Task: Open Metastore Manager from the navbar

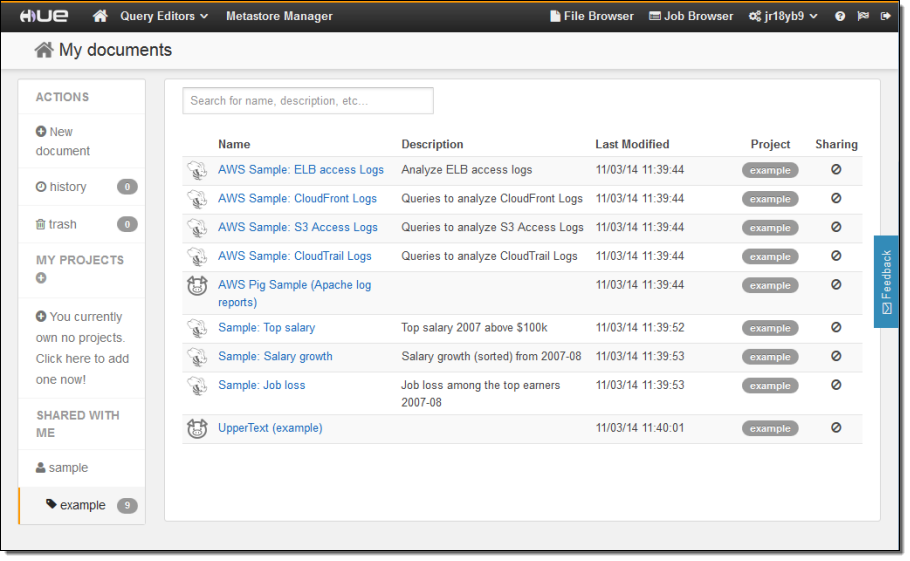Action: pos(279,16)
